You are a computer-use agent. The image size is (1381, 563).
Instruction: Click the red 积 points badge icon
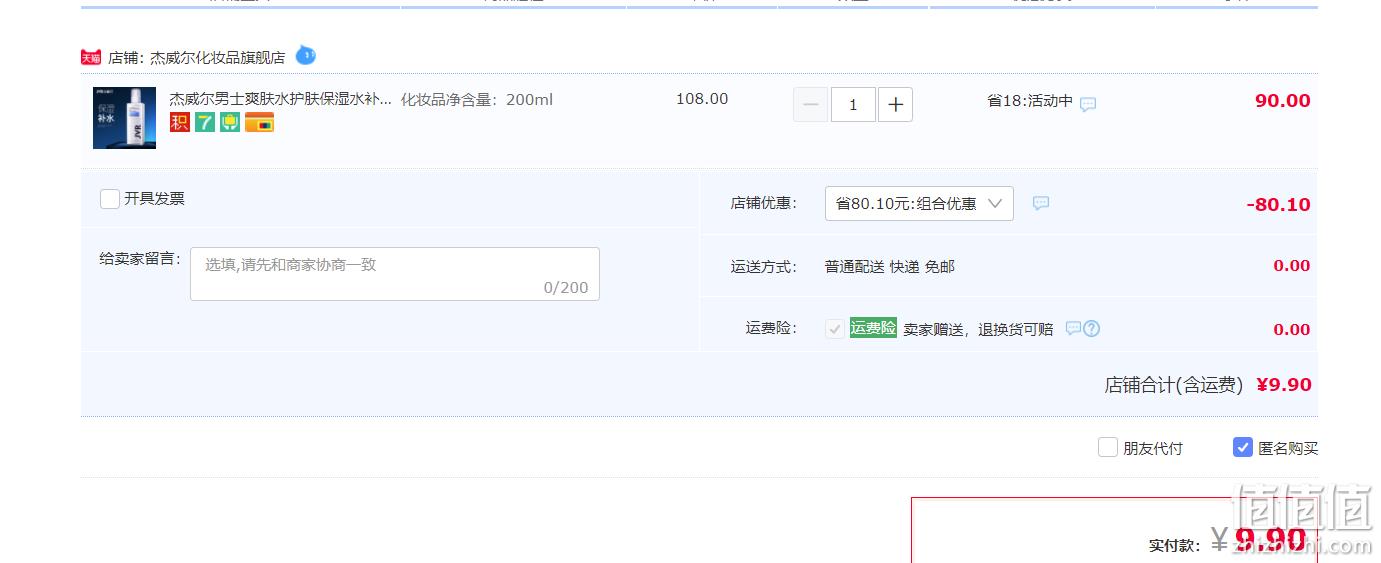pyautogui.click(x=180, y=122)
